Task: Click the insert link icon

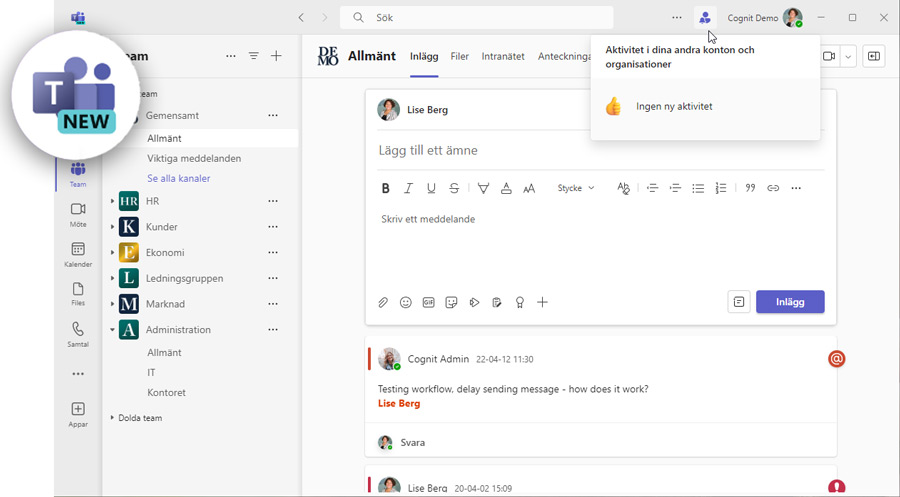Action: [773, 188]
